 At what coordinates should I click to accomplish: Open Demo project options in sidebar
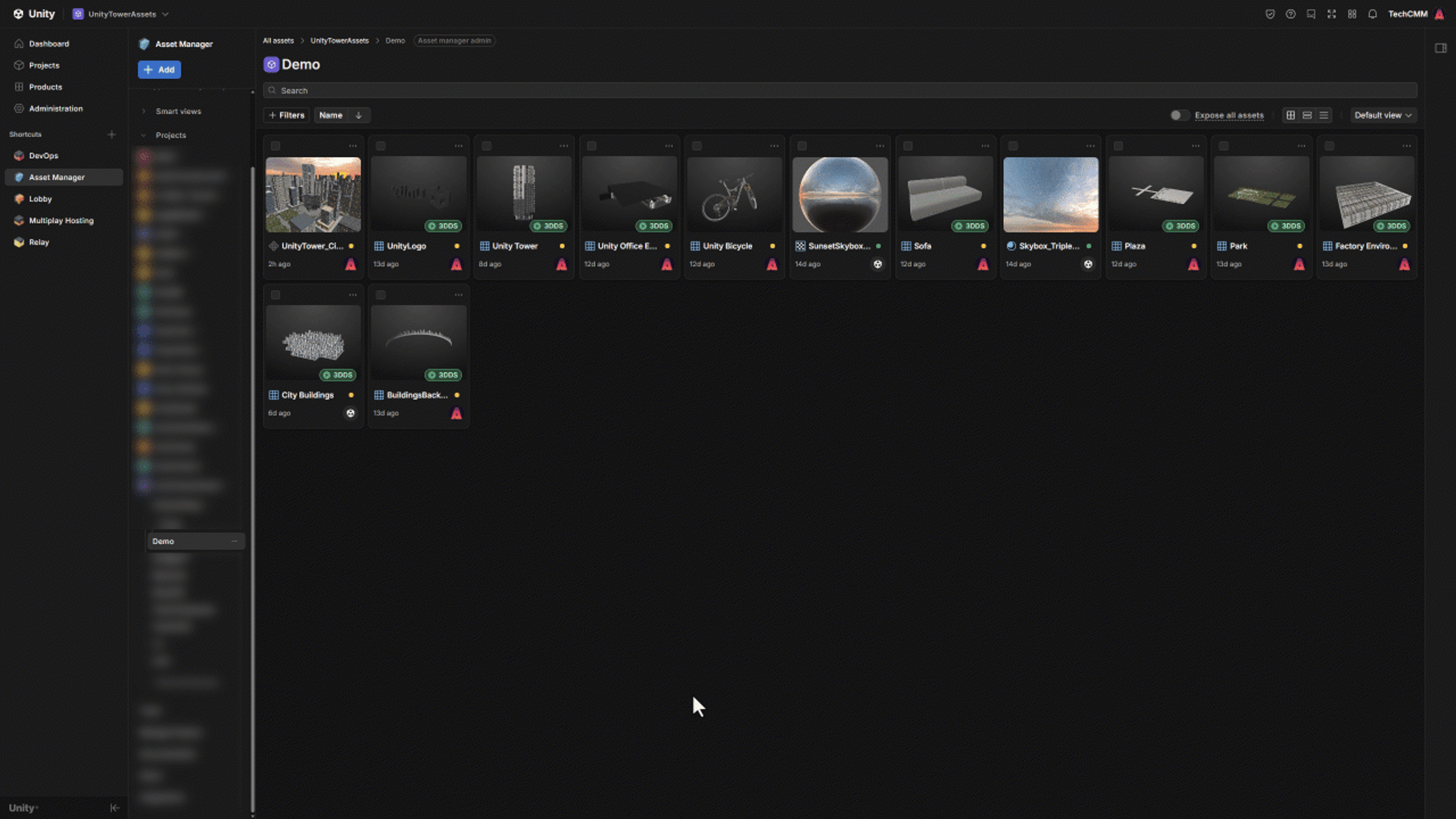[234, 541]
